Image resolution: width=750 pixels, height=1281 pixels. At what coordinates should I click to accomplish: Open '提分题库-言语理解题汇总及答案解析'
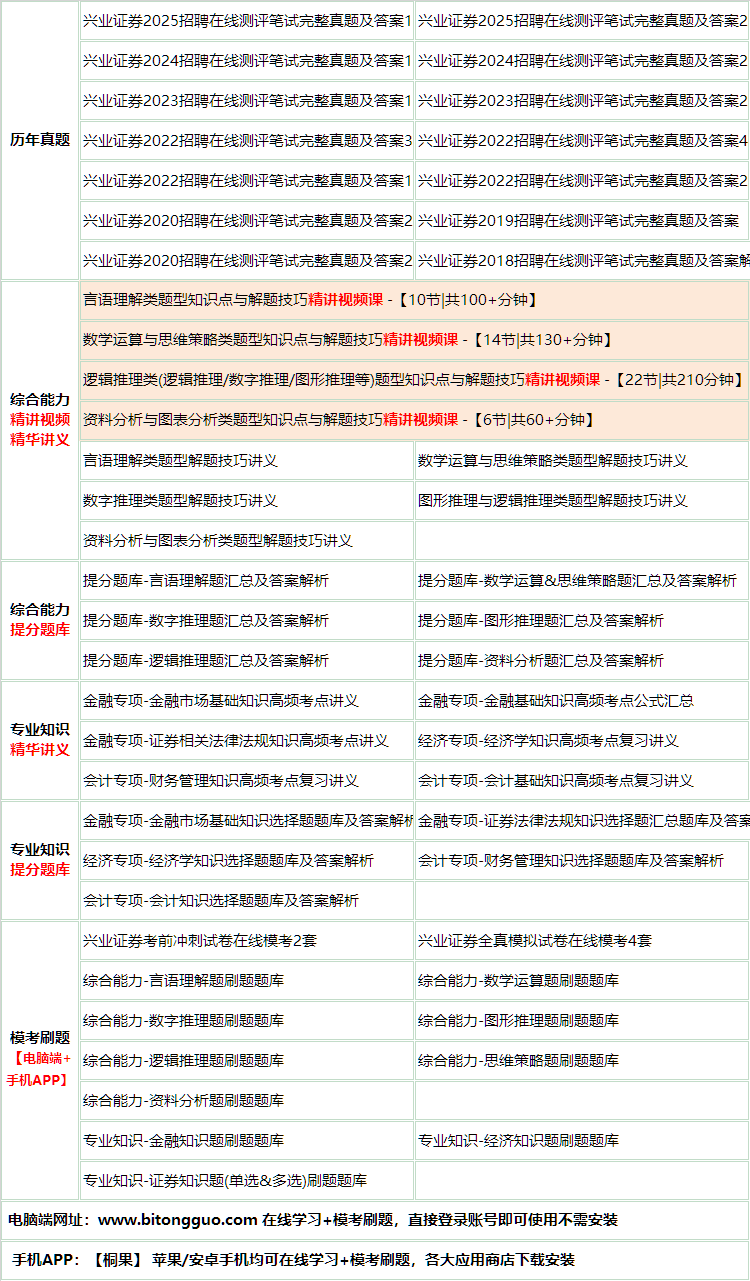pyautogui.click(x=247, y=581)
